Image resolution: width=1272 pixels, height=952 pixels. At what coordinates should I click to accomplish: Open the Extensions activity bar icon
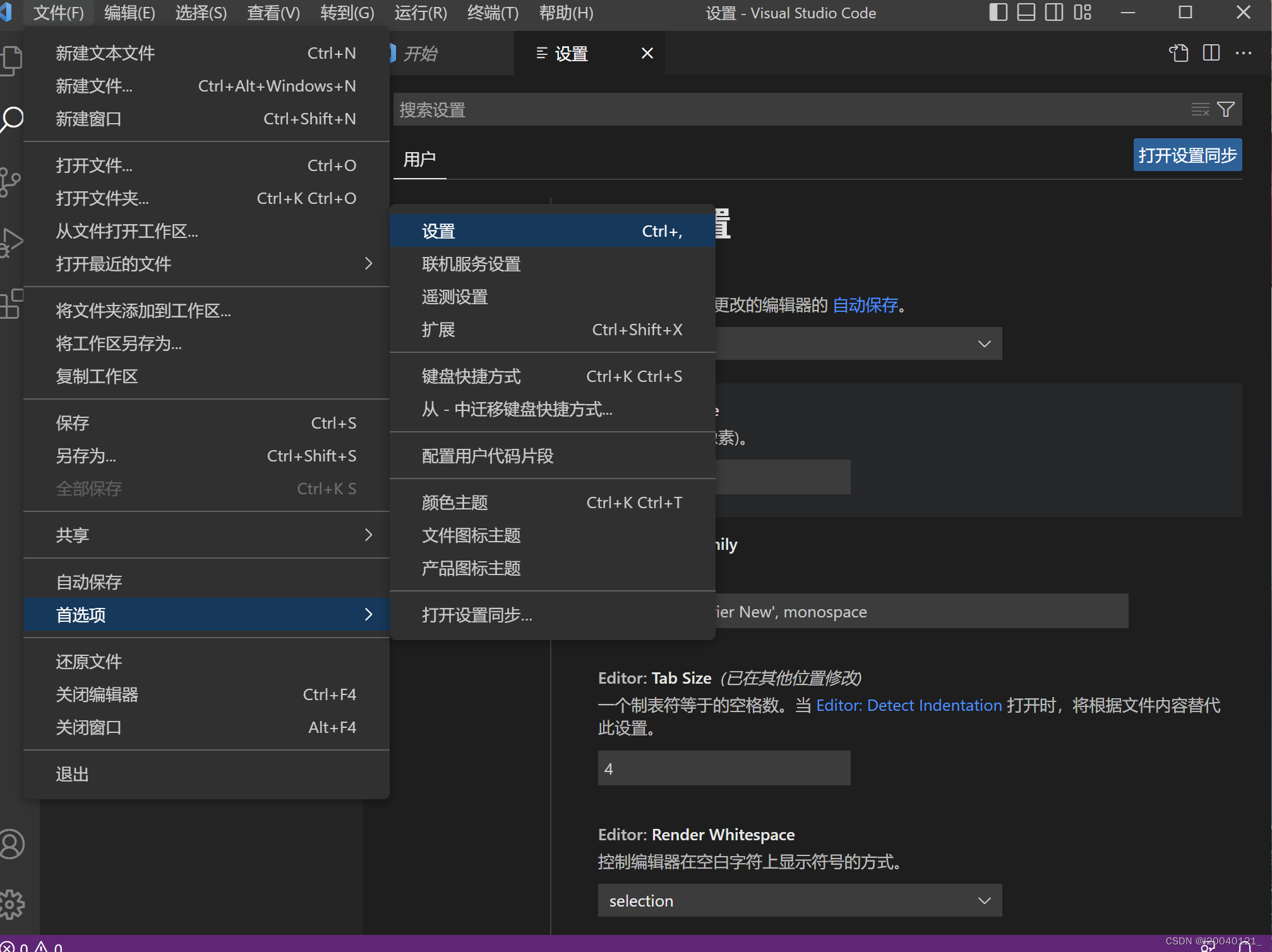11,304
